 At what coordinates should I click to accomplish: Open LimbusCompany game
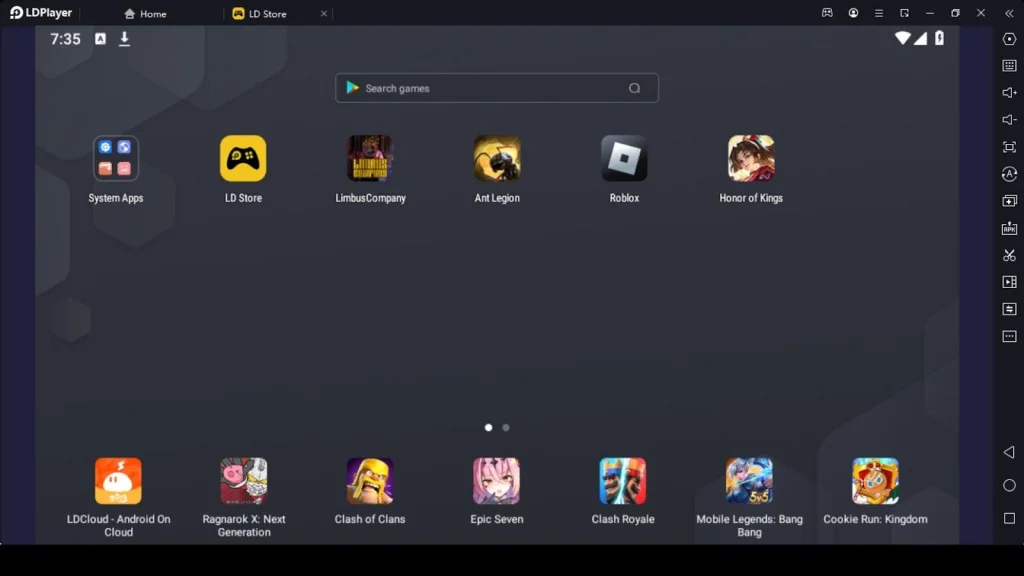370,158
